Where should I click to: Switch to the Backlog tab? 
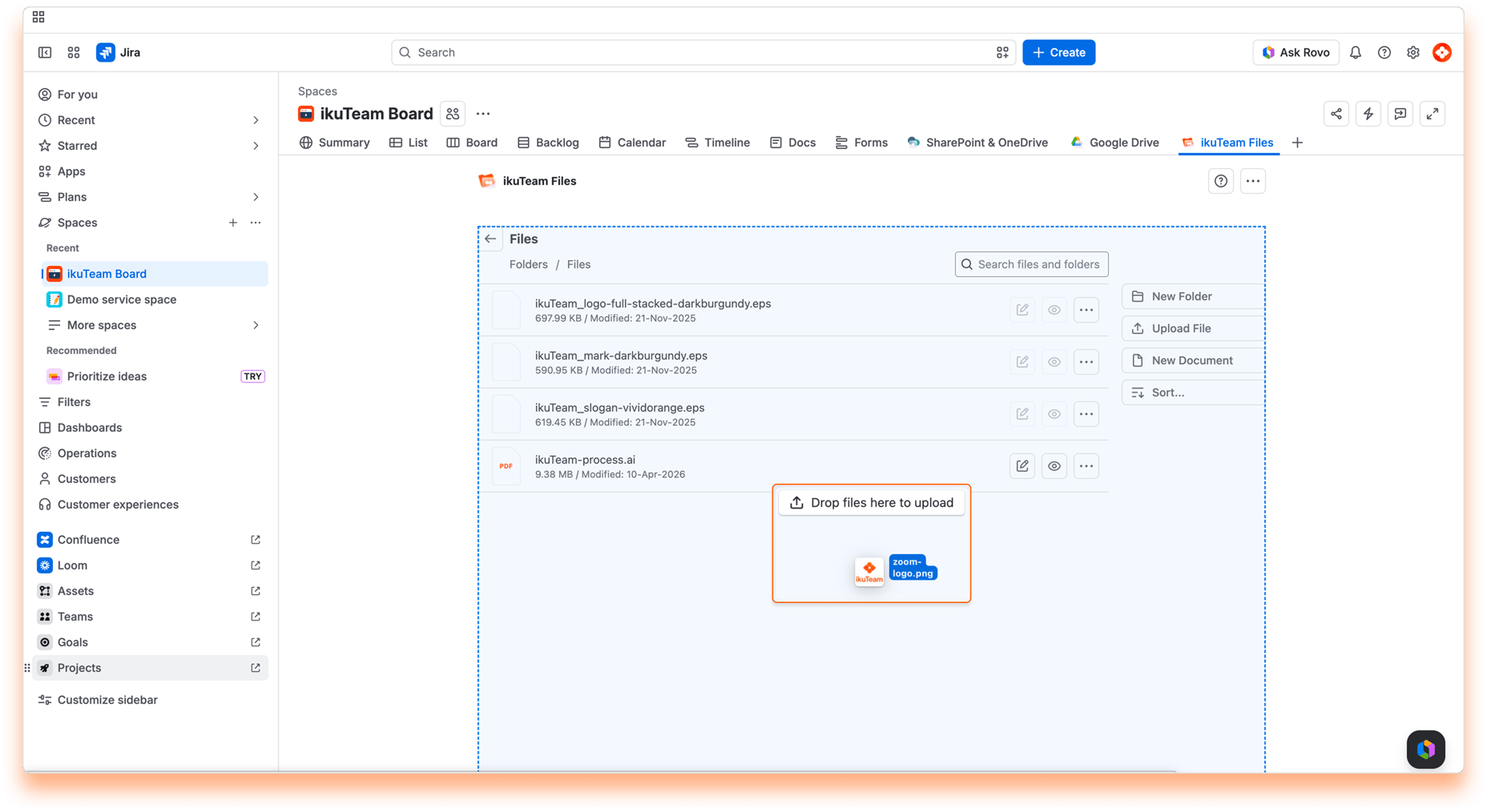[x=548, y=143]
